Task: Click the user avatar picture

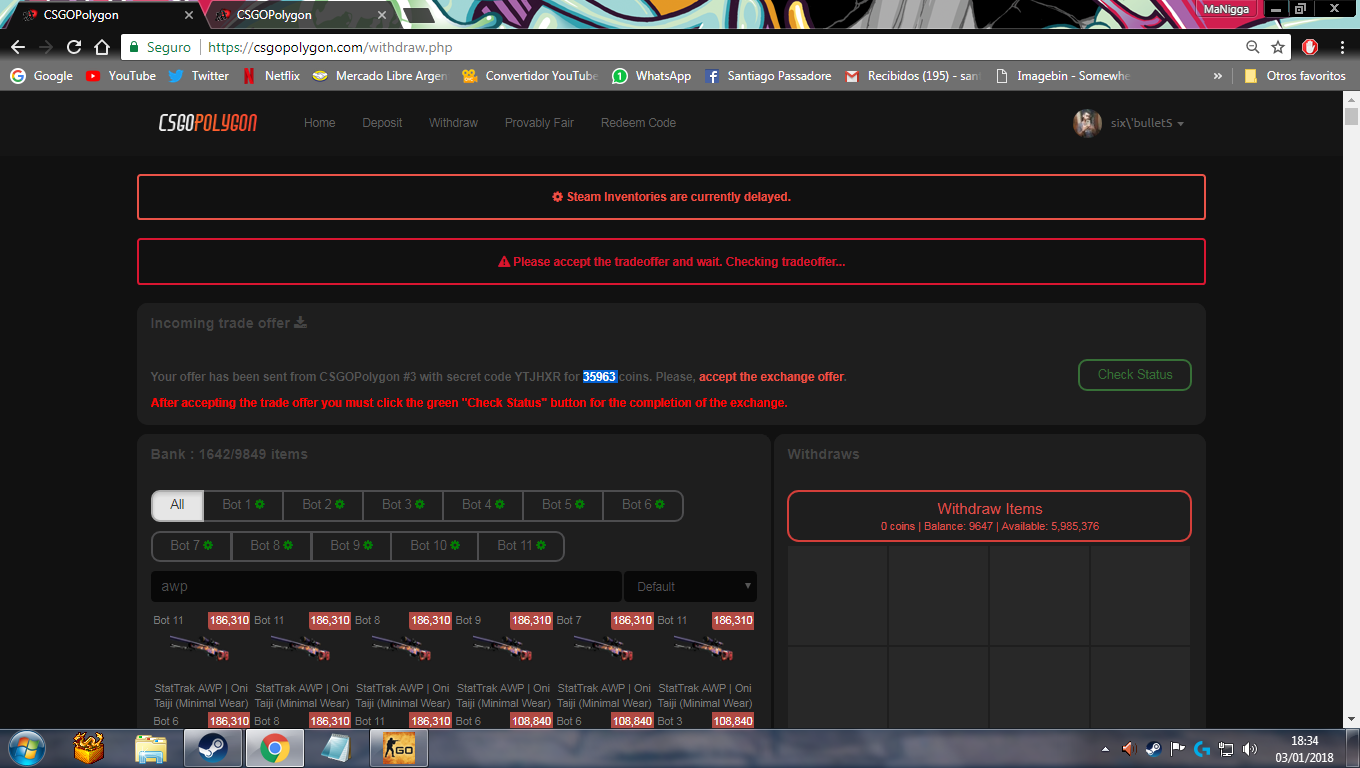Action: pyautogui.click(x=1087, y=123)
